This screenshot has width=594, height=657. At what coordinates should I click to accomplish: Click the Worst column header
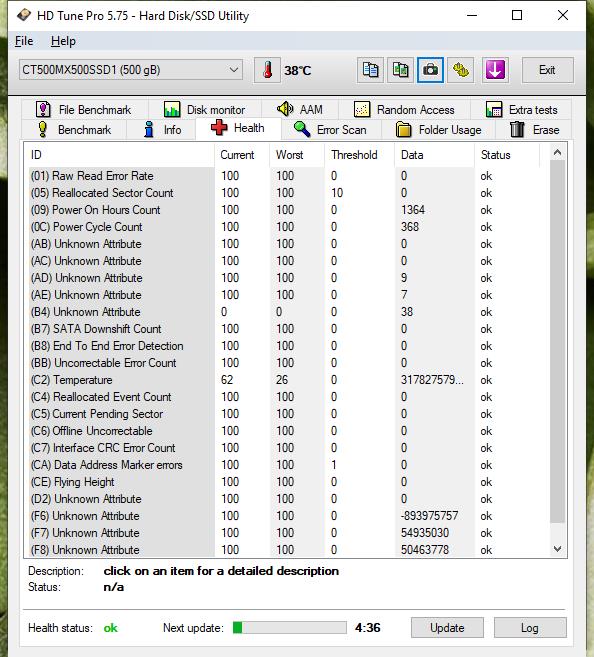coord(297,155)
